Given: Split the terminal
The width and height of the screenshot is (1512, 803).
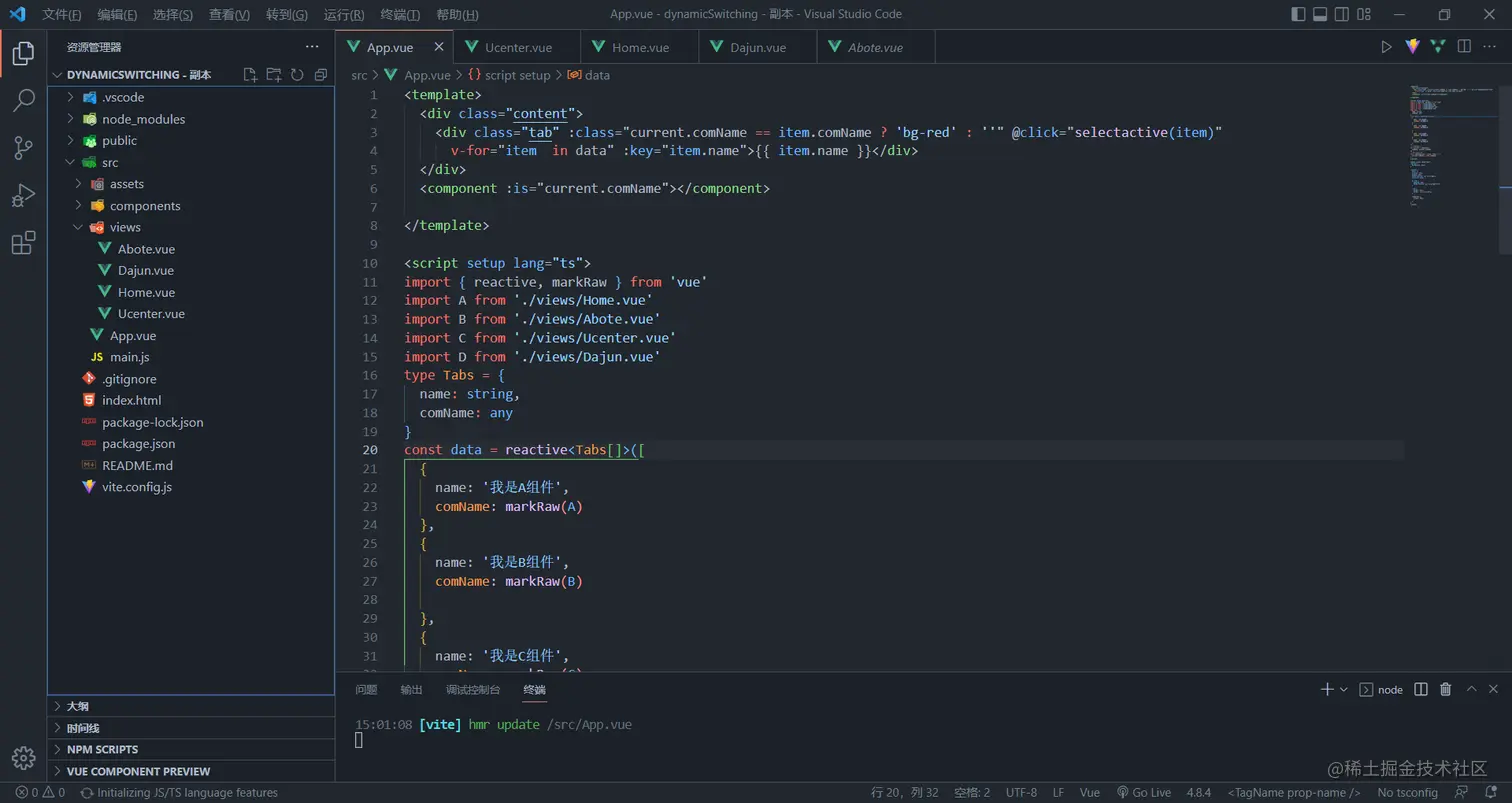Looking at the screenshot, I should (1421, 689).
